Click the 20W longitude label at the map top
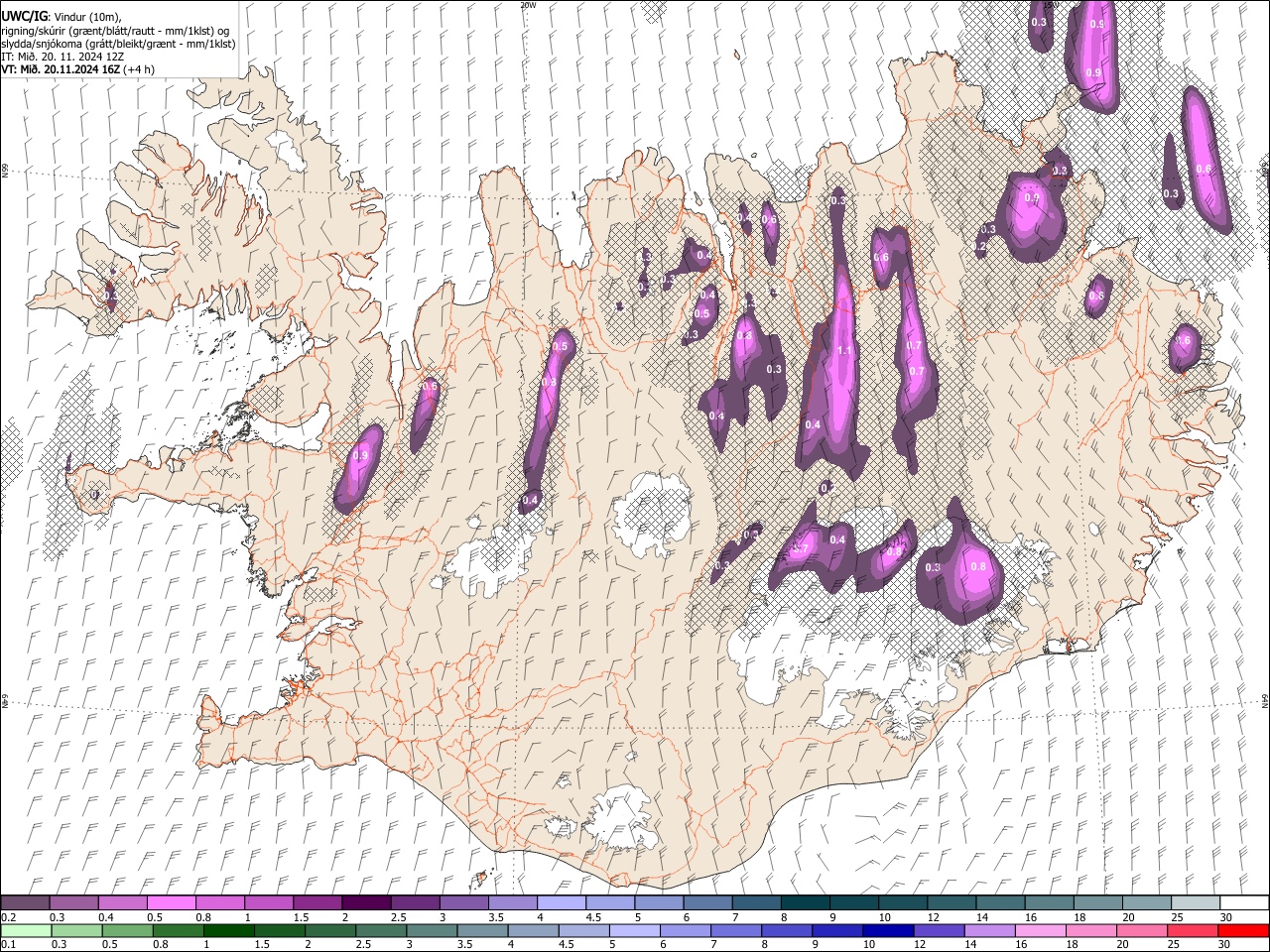The image size is (1270, 952). (x=528, y=5)
